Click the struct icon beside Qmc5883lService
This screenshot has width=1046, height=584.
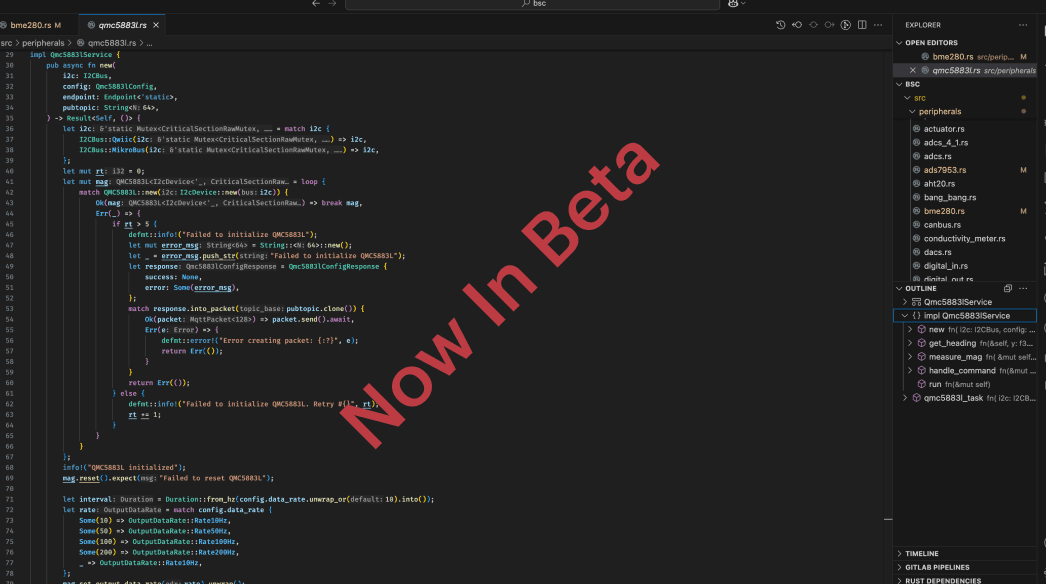pos(917,302)
